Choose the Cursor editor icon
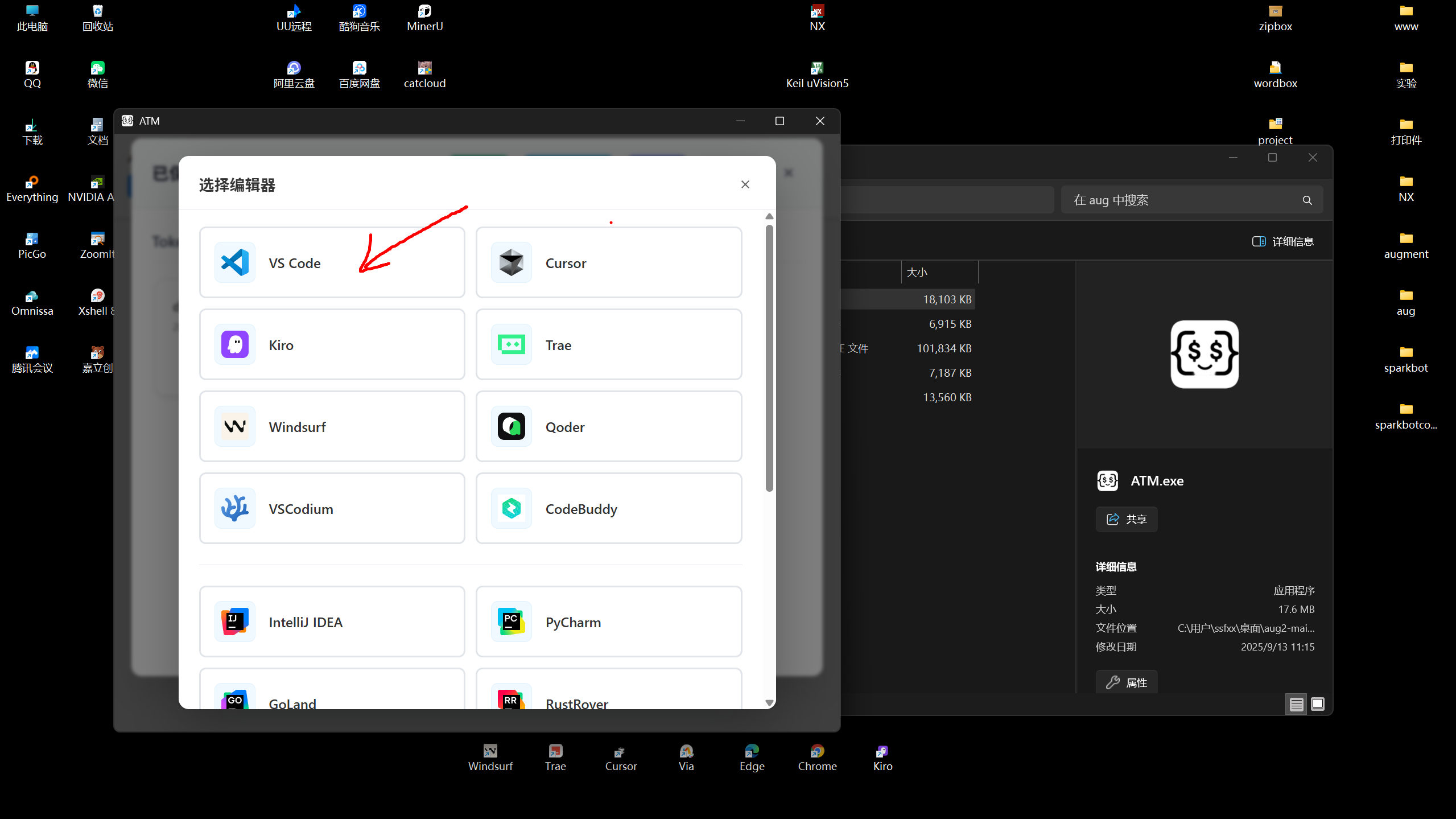 [511, 262]
